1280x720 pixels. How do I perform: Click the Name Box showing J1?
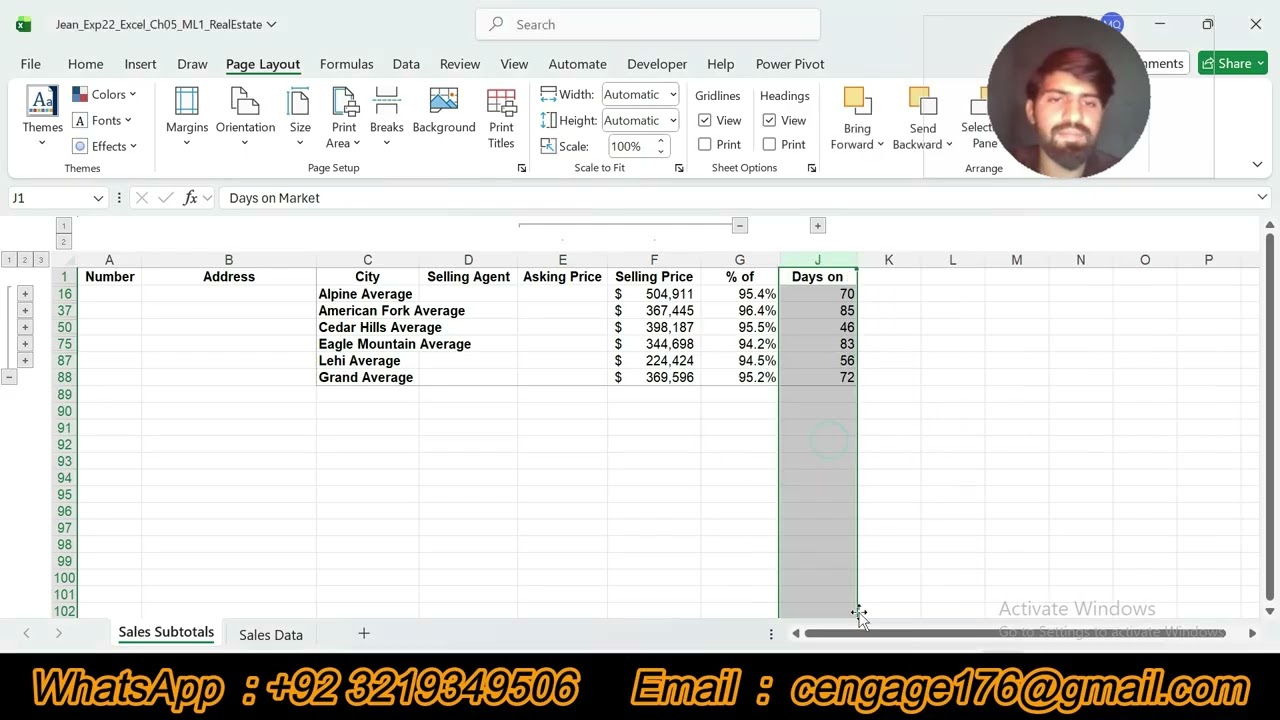(48, 198)
